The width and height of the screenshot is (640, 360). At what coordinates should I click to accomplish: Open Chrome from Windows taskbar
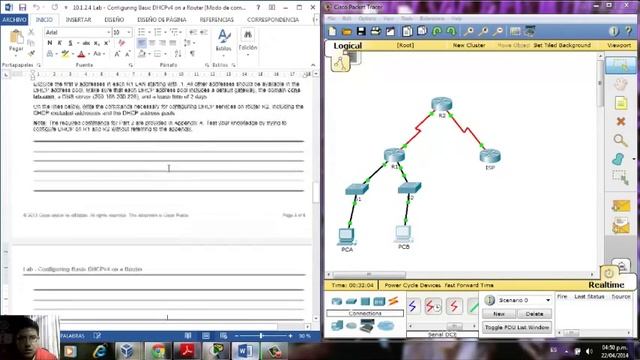(x=158, y=351)
